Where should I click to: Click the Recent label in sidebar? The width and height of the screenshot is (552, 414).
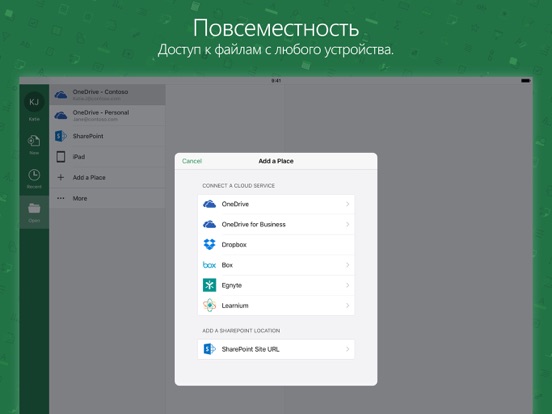34,187
